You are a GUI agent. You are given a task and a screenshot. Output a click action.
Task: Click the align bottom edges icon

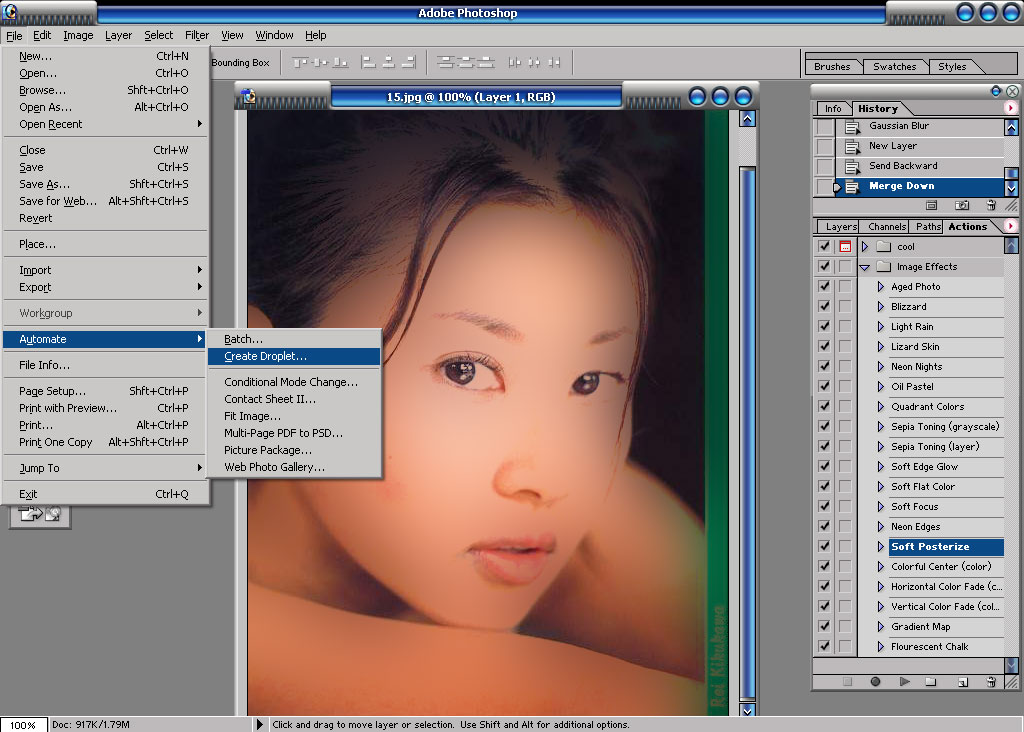click(340, 63)
